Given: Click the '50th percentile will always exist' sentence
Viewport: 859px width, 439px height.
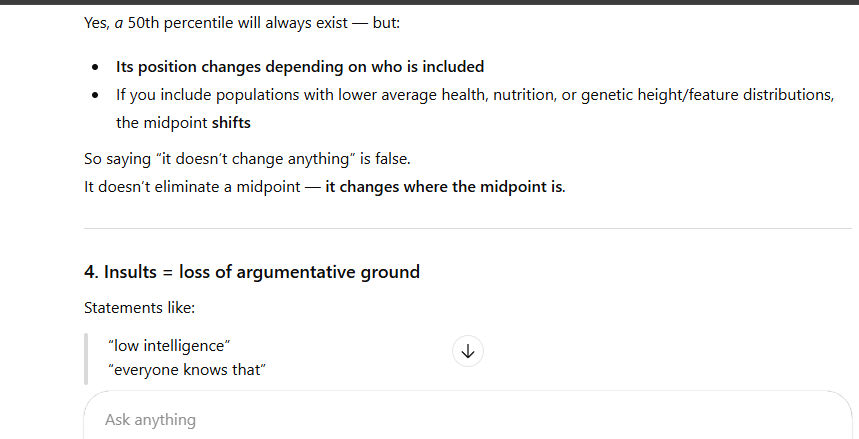Looking at the screenshot, I should pyautogui.click(x=242, y=23).
